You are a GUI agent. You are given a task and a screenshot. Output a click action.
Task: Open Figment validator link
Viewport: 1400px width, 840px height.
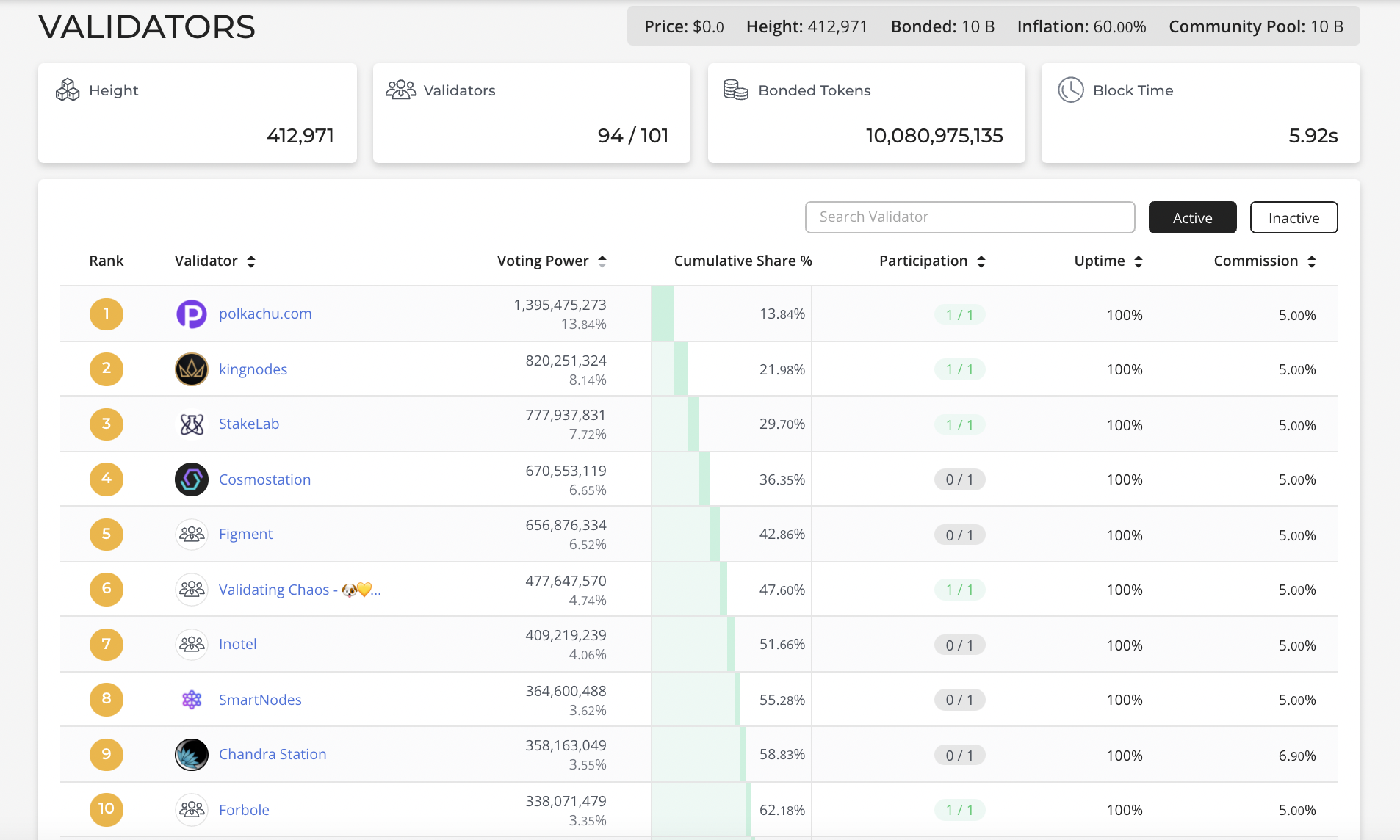[245, 534]
